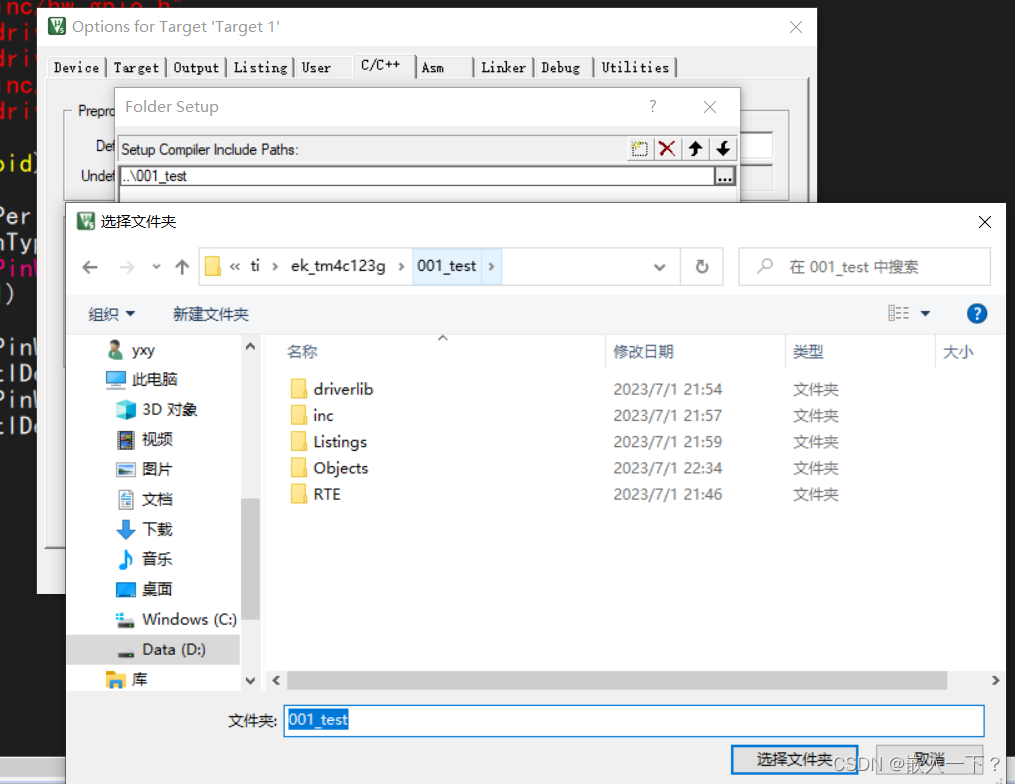Click the search box for 001_test
Image resolution: width=1015 pixels, height=784 pixels.
point(864,267)
